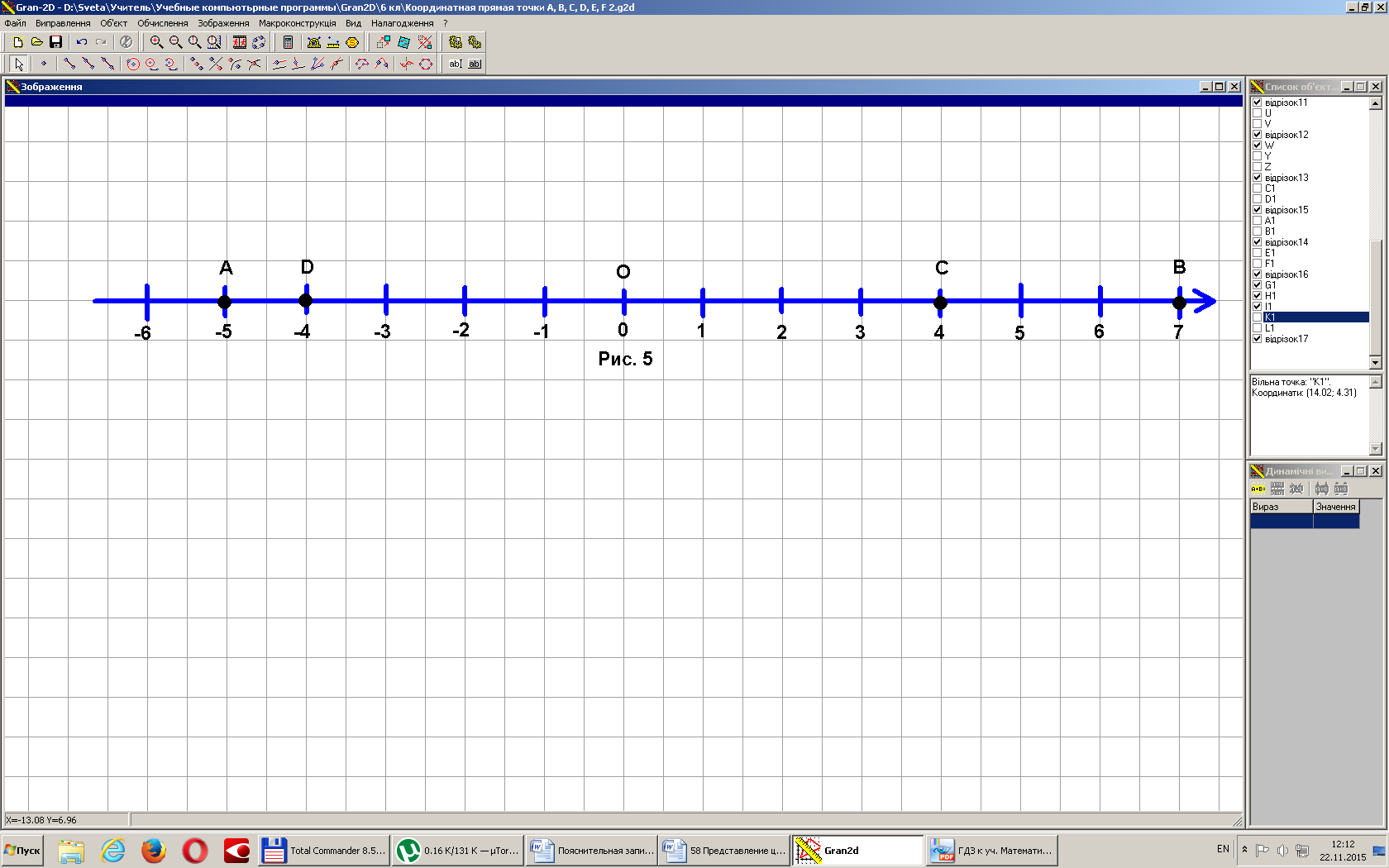This screenshot has width=1389, height=868.
Task: Switch to Пояснительная записка Word document
Action: pyautogui.click(x=591, y=851)
